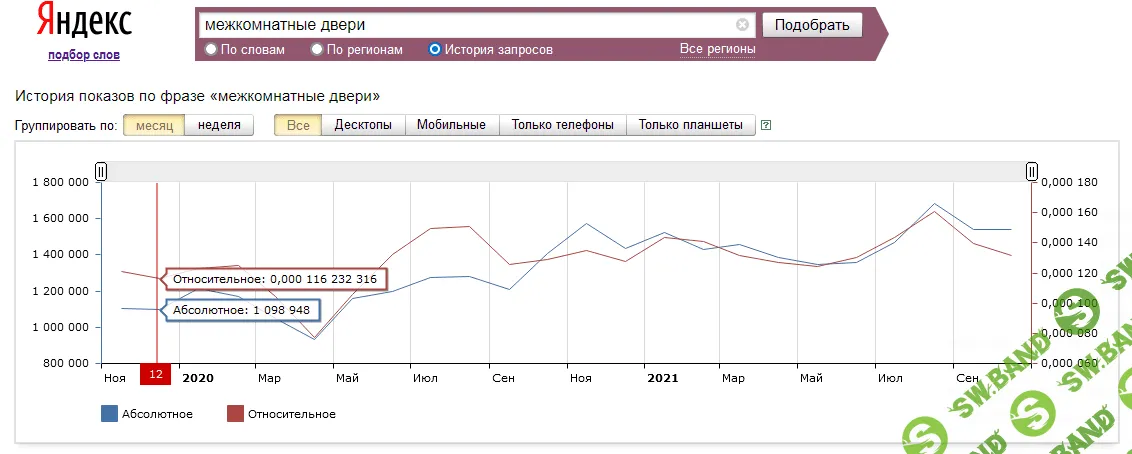Viewport: 1132px width, 454px height.
Task: Click the blue "Абсолютное" legend swatch
Action: click(x=110, y=414)
